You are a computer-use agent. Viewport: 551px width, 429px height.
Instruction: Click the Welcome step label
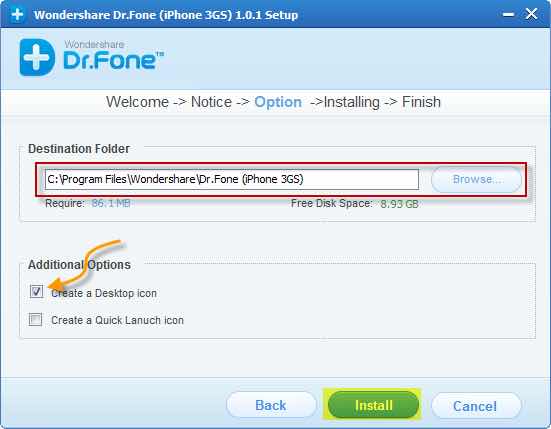pyautogui.click(x=137, y=102)
